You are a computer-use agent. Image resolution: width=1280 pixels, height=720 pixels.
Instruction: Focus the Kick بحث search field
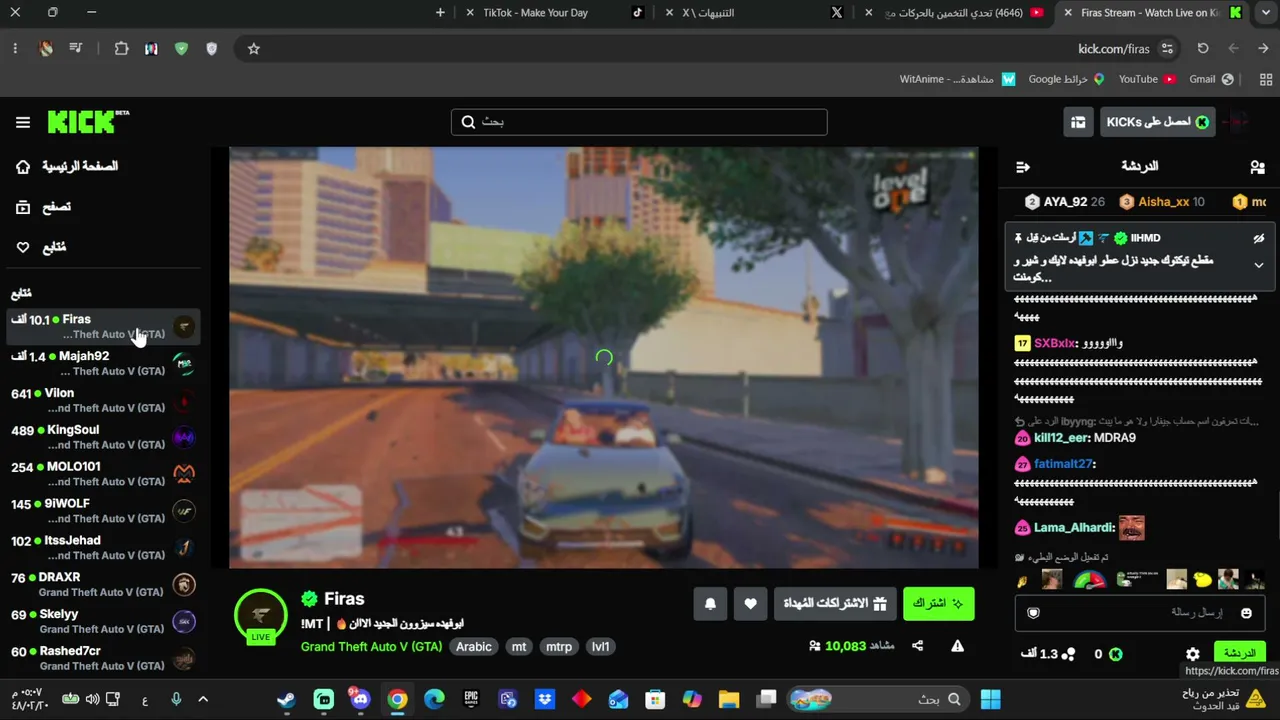point(639,122)
